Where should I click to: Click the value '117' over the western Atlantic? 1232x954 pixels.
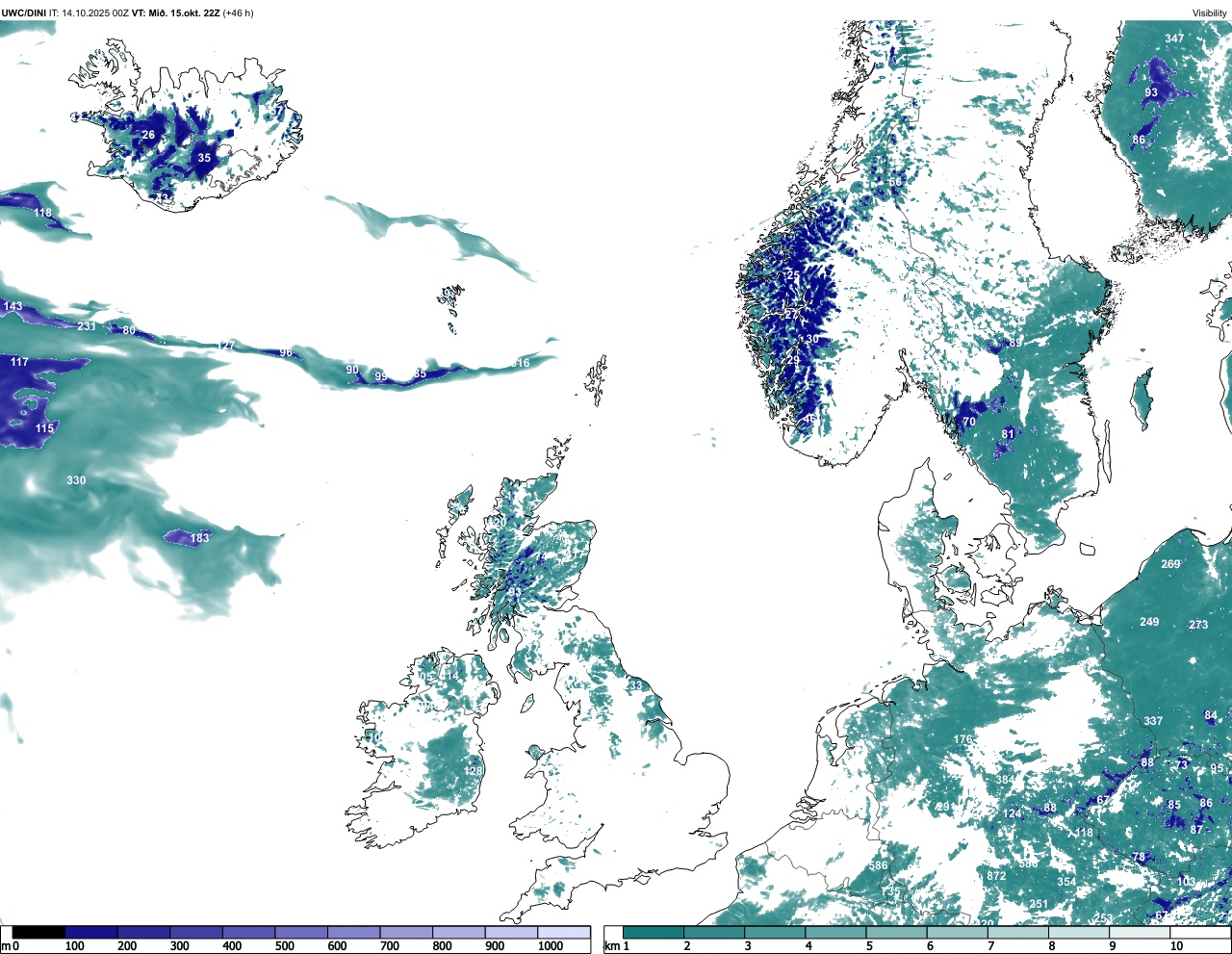[19, 362]
